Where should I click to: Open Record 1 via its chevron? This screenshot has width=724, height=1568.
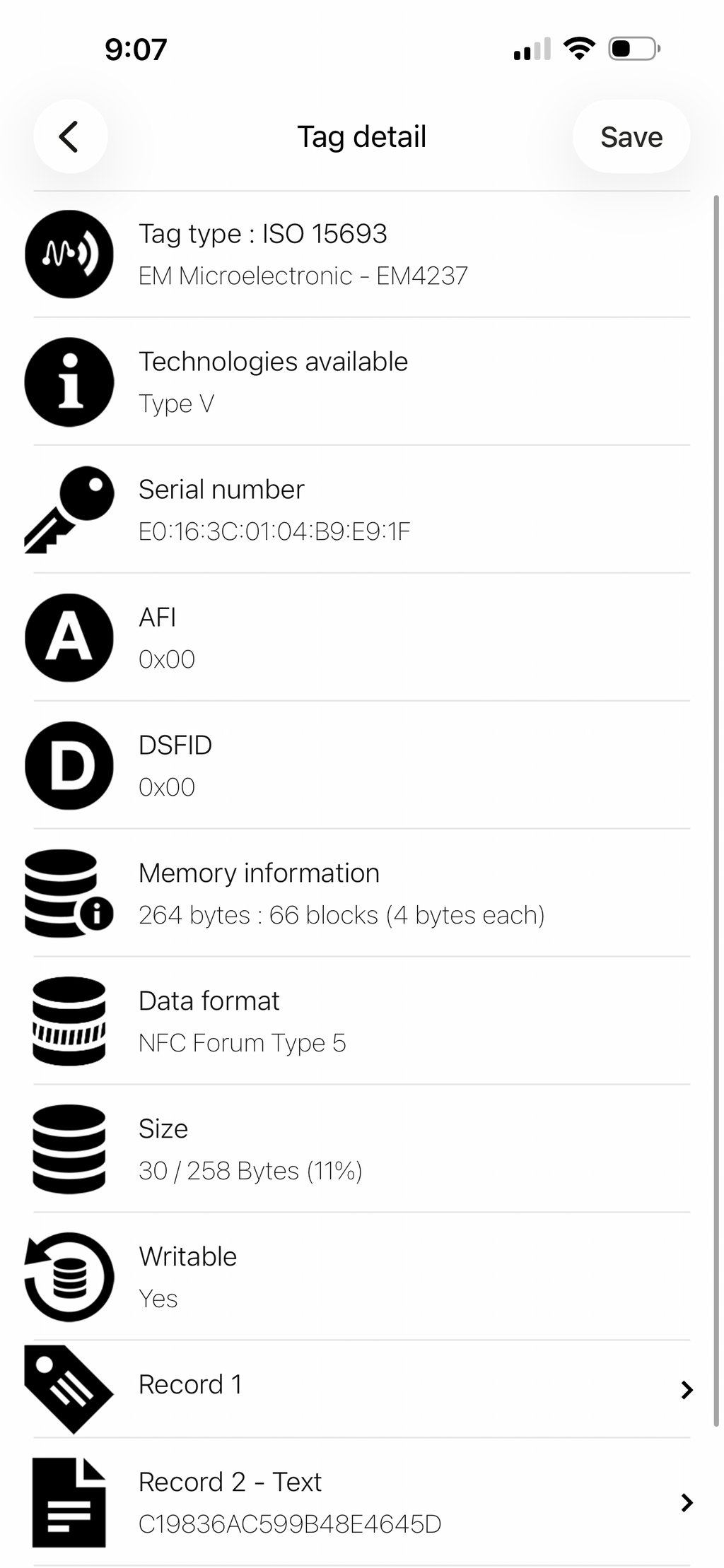pos(687,1390)
